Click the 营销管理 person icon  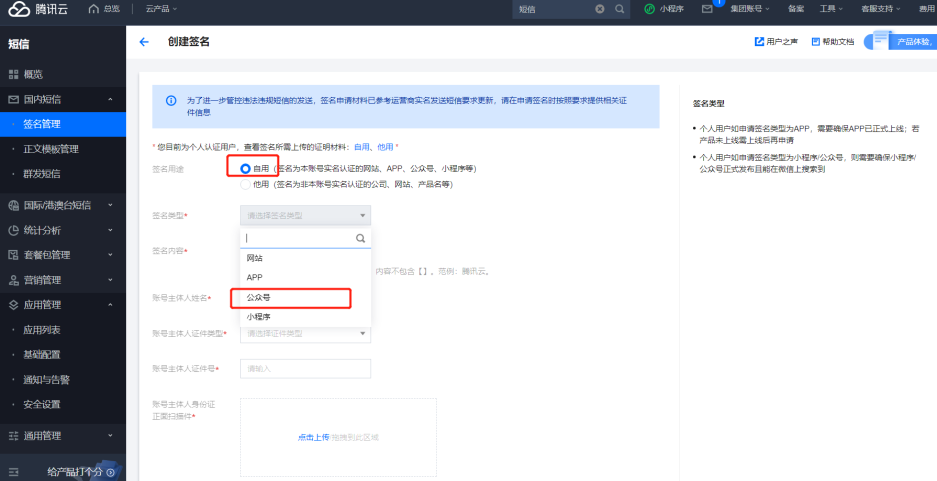point(13,280)
